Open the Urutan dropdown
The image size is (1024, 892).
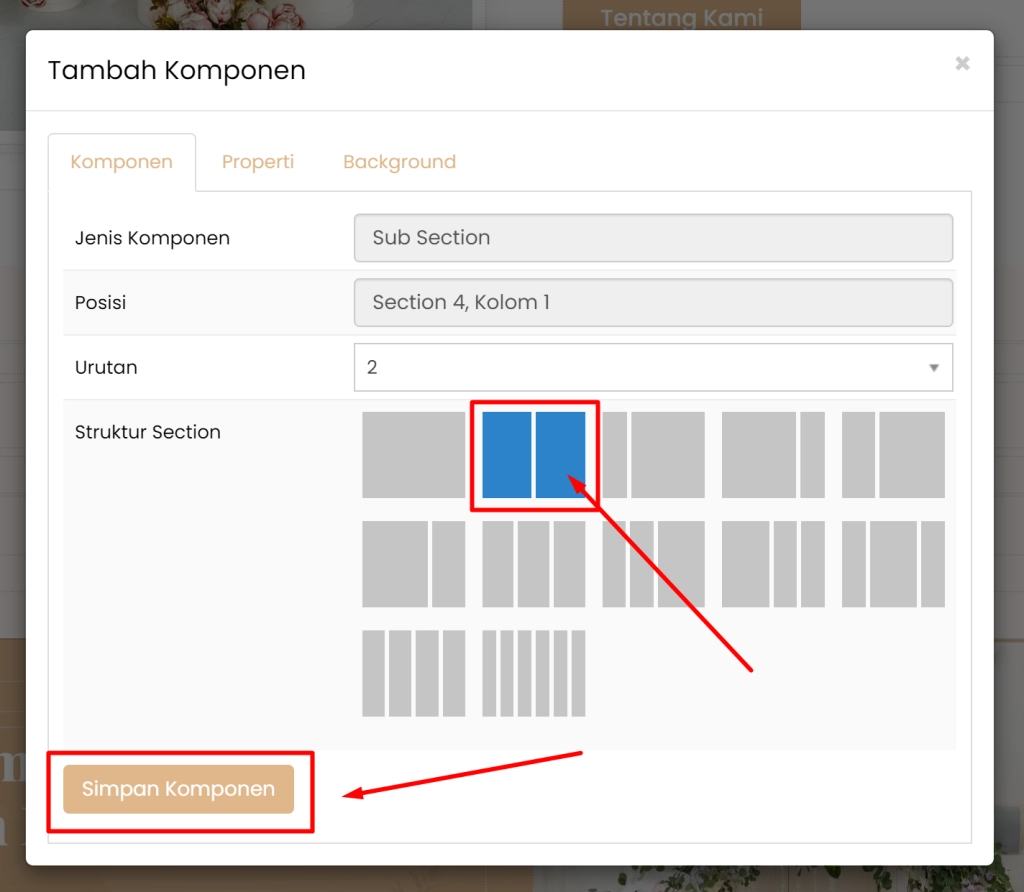[x=653, y=367]
